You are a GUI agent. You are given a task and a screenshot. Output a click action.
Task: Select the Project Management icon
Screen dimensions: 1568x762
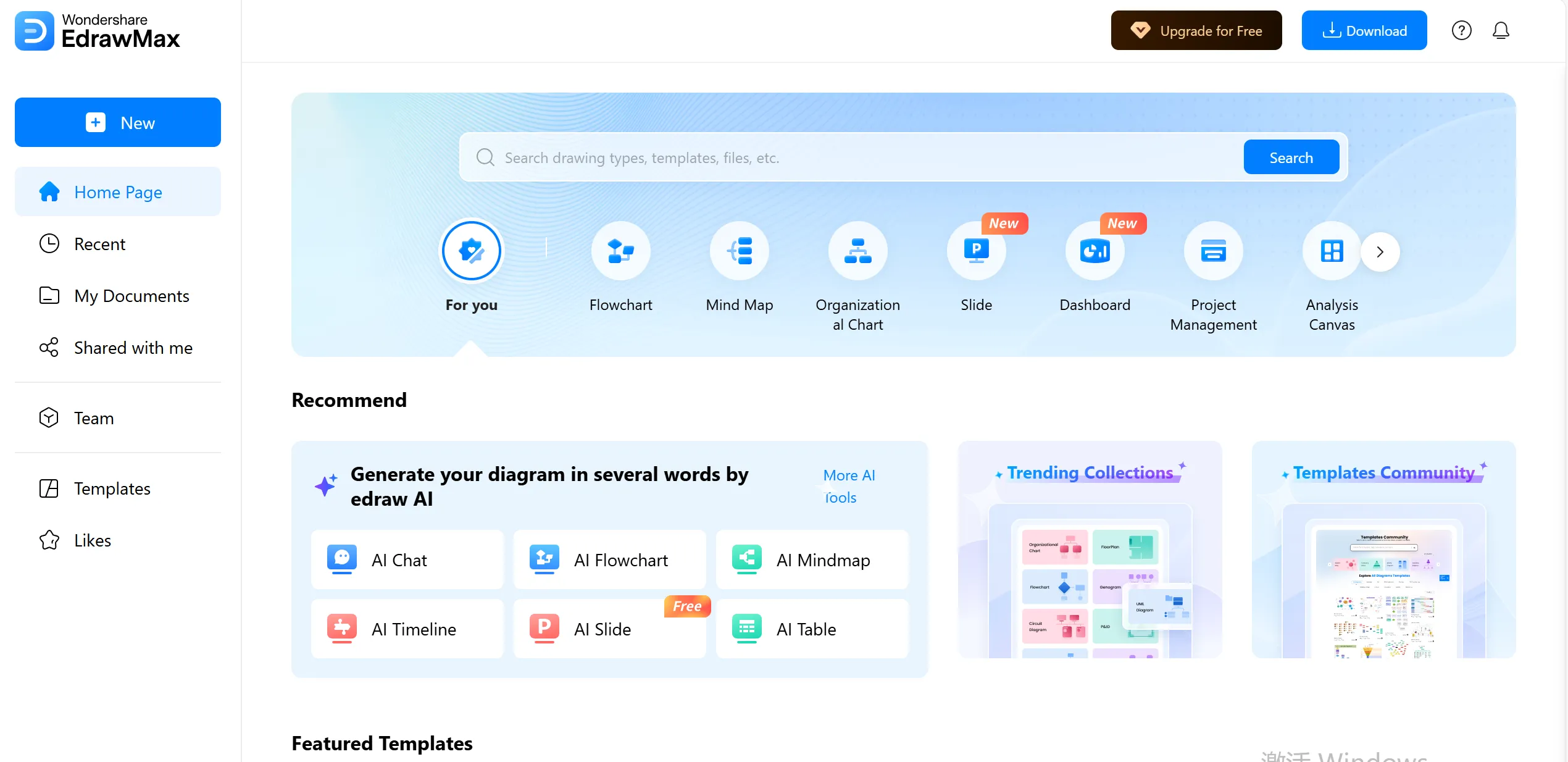(x=1213, y=251)
